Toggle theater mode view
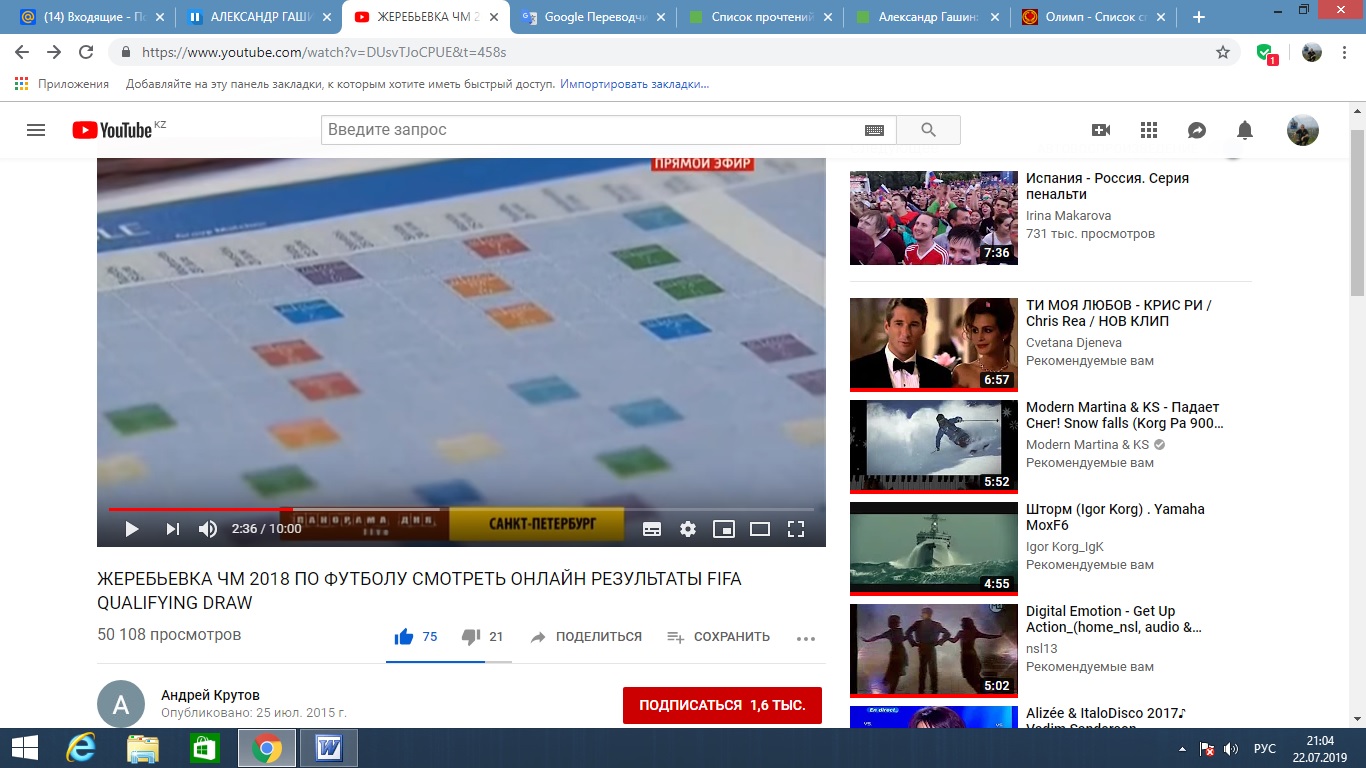 760,529
